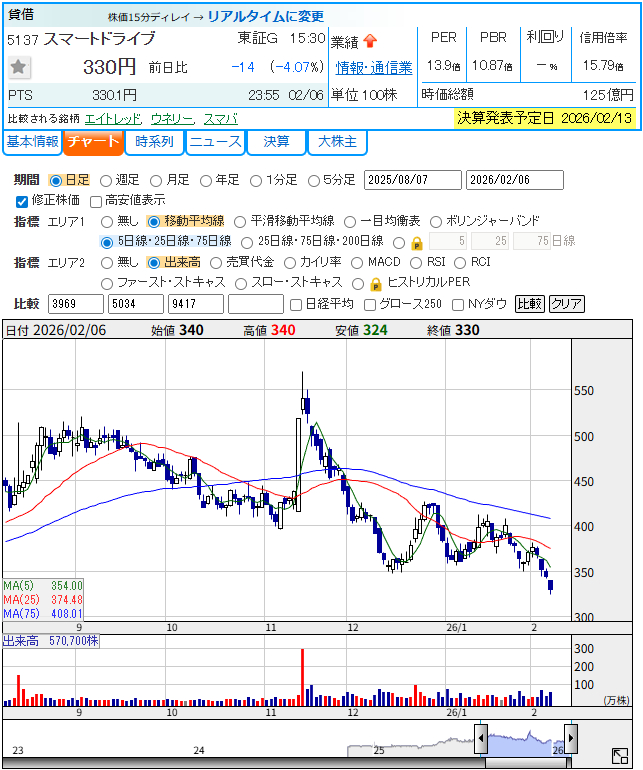Check the 日経平均 comparison checkbox
This screenshot has height=770, width=643.
[x=295, y=304]
